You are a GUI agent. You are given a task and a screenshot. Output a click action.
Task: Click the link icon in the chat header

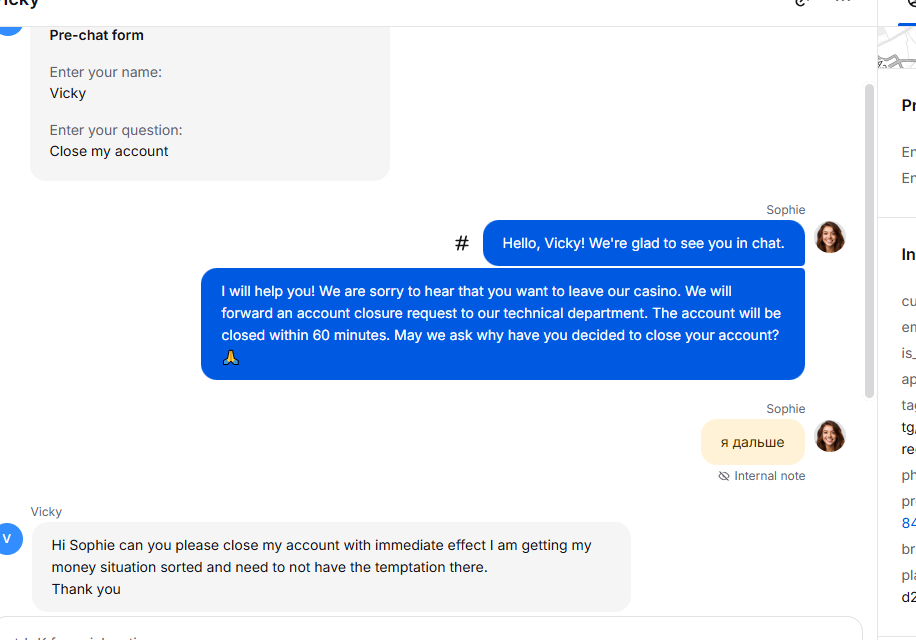click(x=802, y=2)
